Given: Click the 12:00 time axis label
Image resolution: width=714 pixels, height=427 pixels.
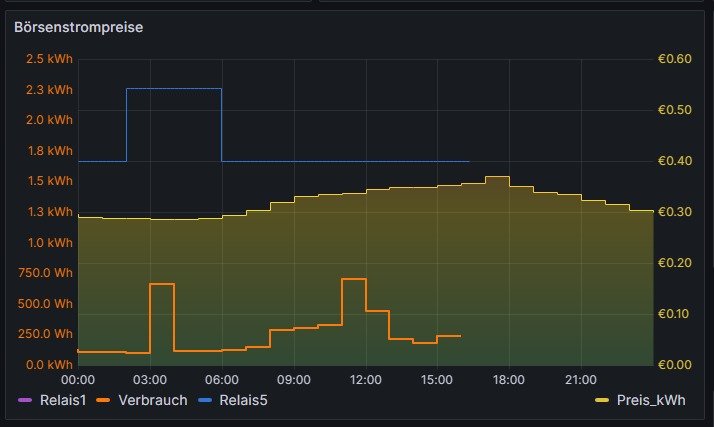Looking at the screenshot, I should coord(365,380).
